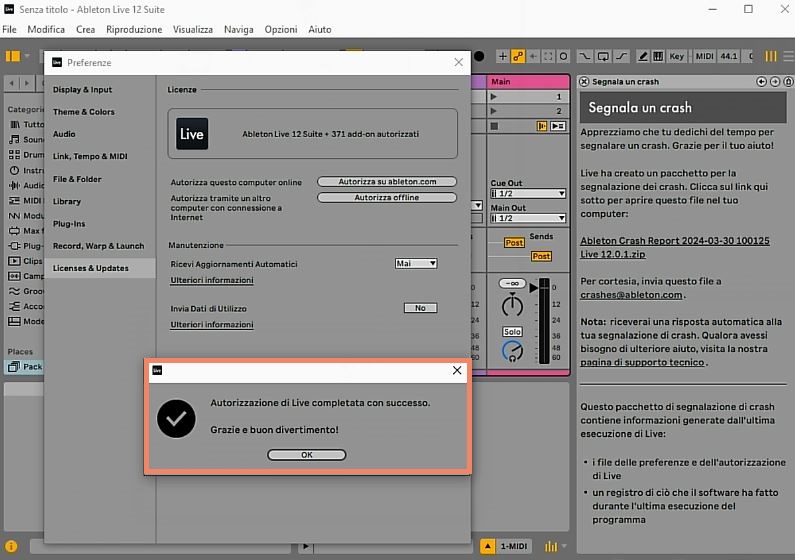
Task: Toggle the Solo cue button
Action: [x=512, y=331]
